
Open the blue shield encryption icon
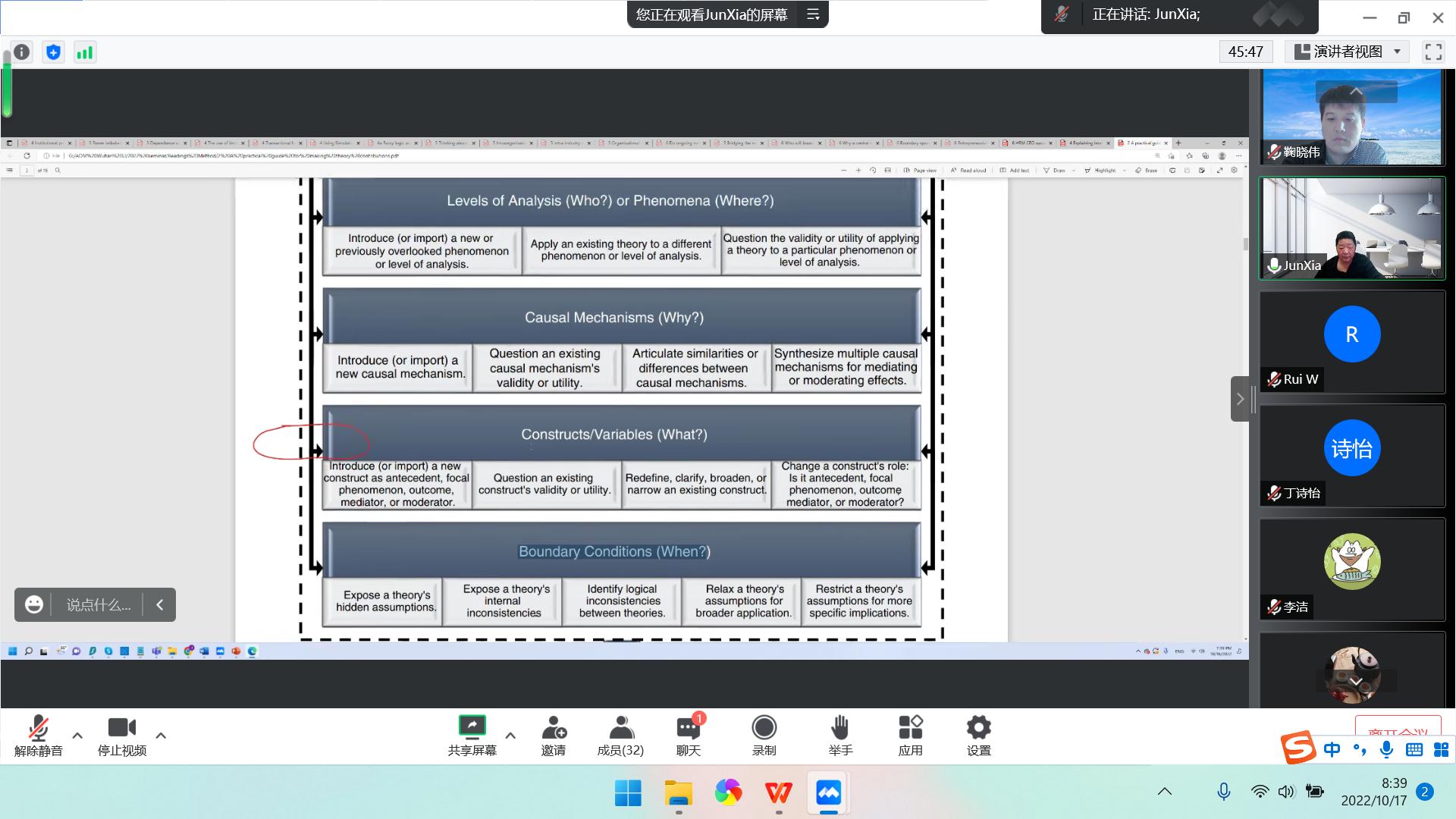(x=53, y=52)
